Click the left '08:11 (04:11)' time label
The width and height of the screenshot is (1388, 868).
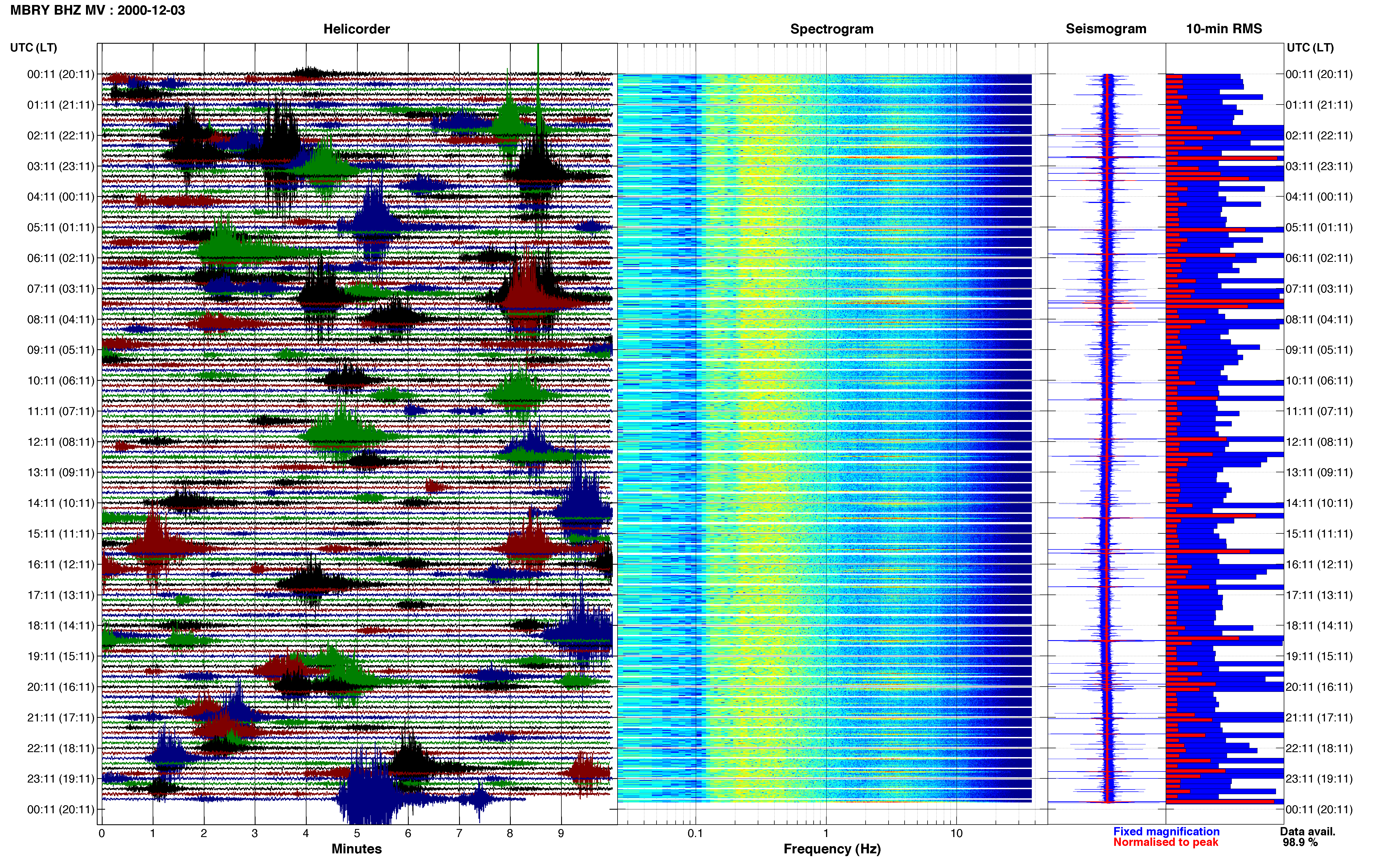pos(61,319)
